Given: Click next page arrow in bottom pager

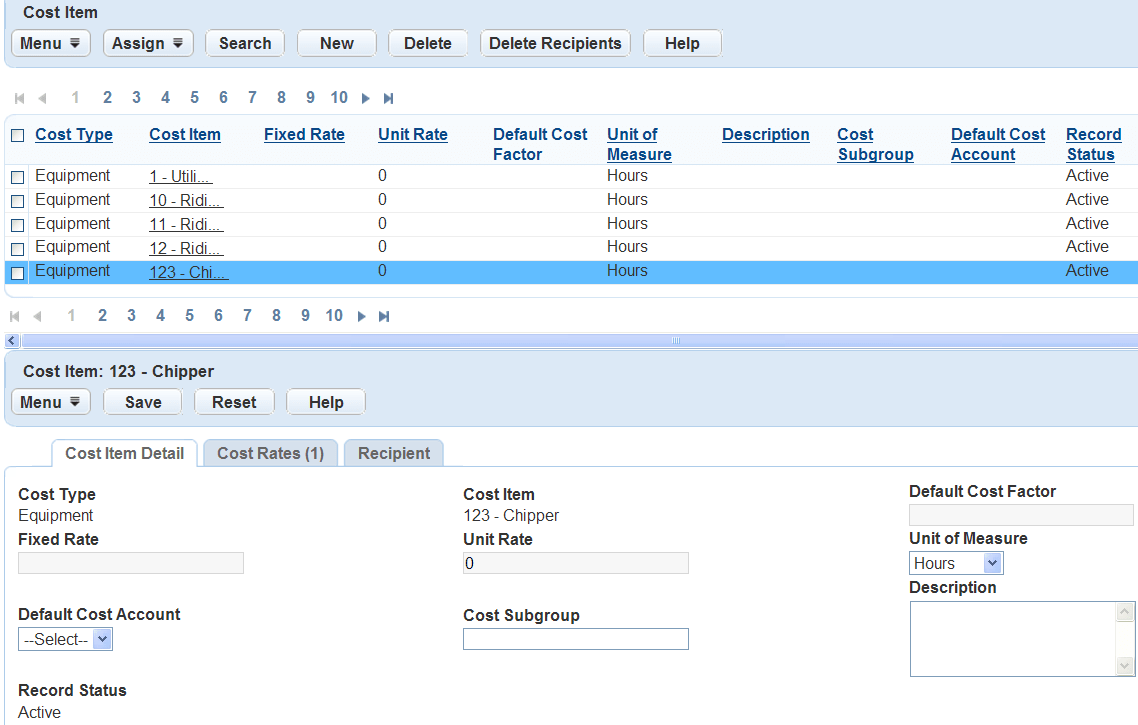Looking at the screenshot, I should 361,316.
